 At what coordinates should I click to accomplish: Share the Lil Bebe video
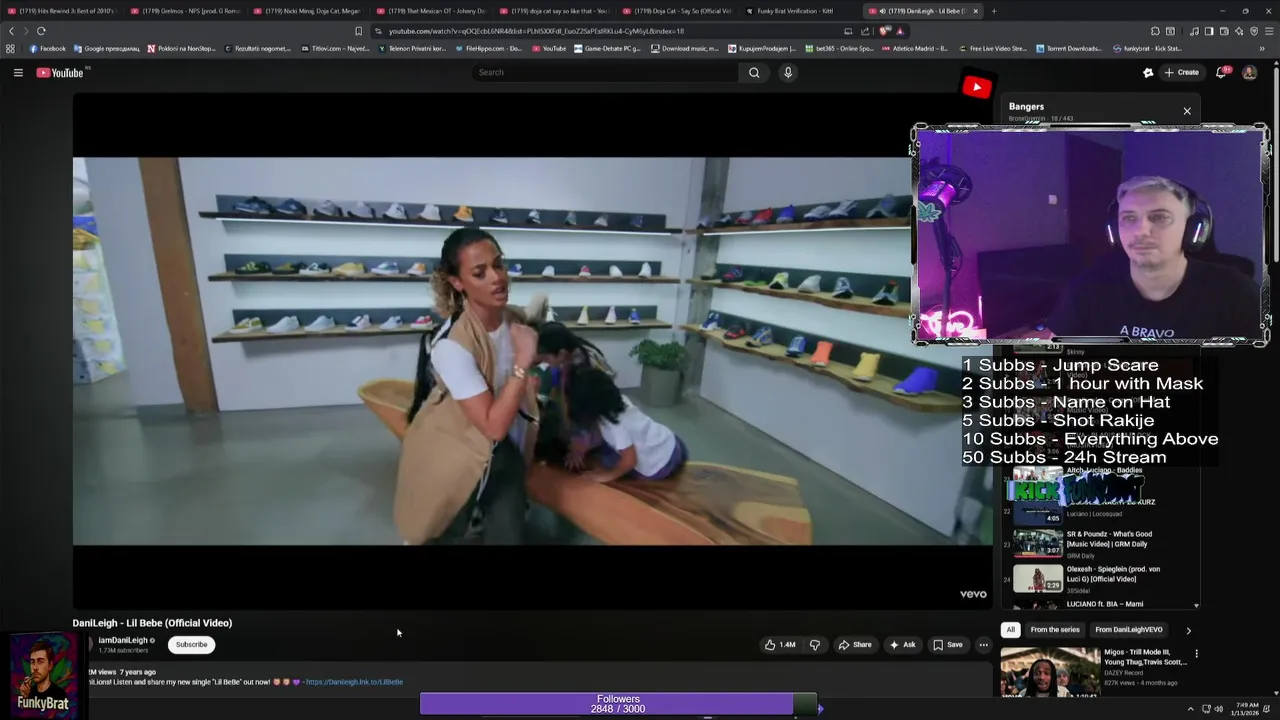[855, 645]
